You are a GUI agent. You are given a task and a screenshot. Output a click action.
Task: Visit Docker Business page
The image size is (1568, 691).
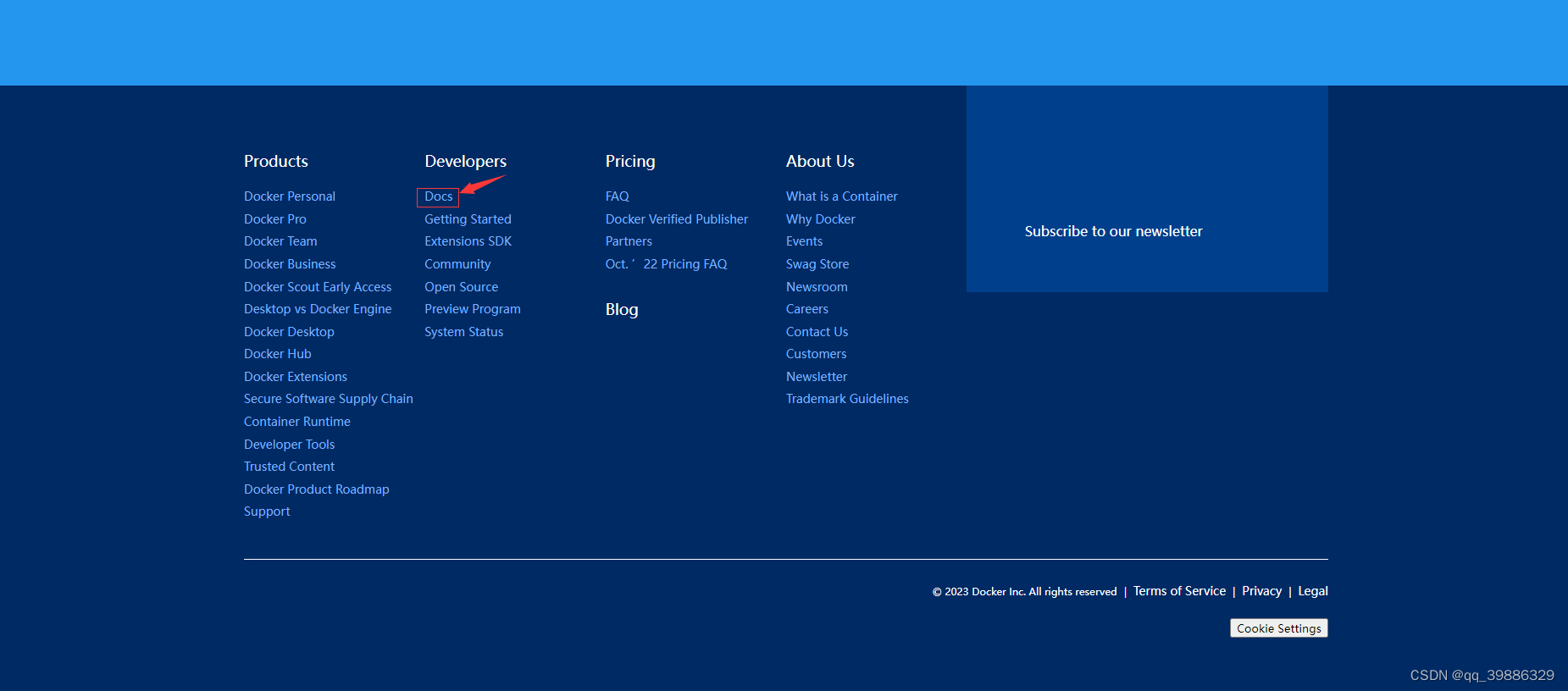(290, 264)
